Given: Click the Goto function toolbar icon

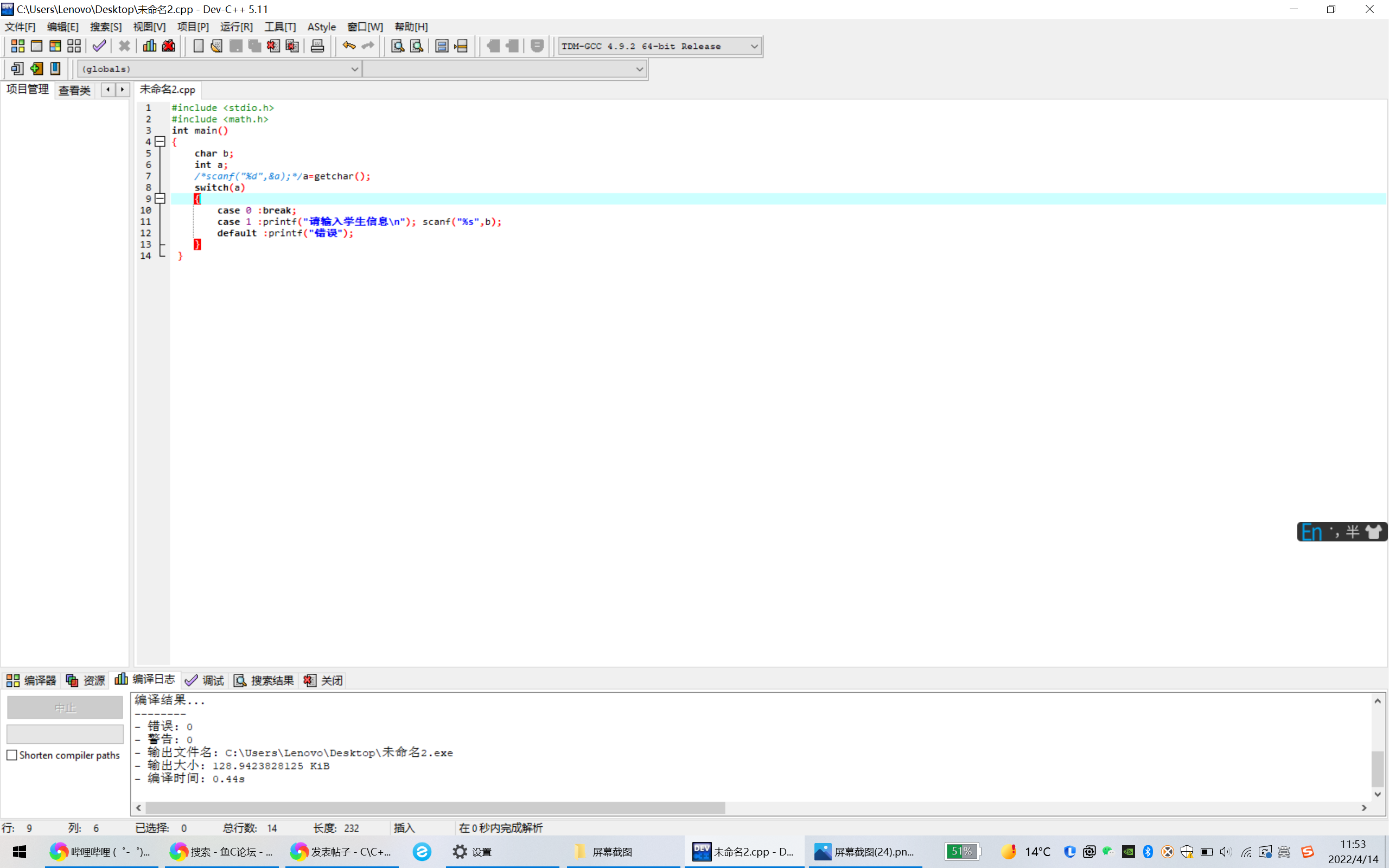Looking at the screenshot, I should click(x=441, y=46).
